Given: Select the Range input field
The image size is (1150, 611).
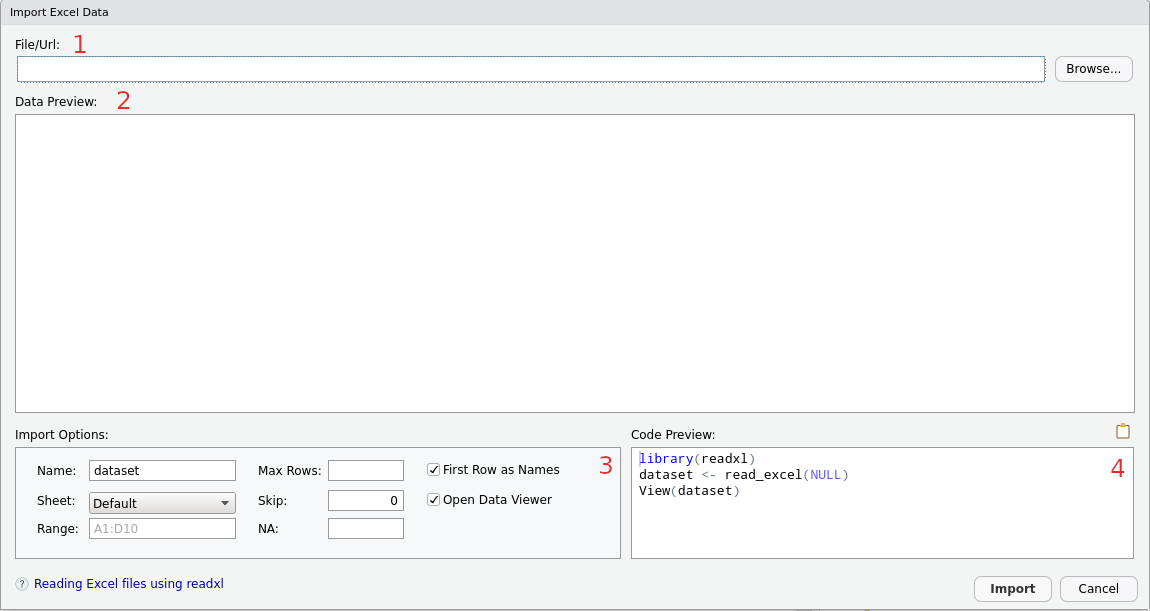Looking at the screenshot, I should coord(163,528).
